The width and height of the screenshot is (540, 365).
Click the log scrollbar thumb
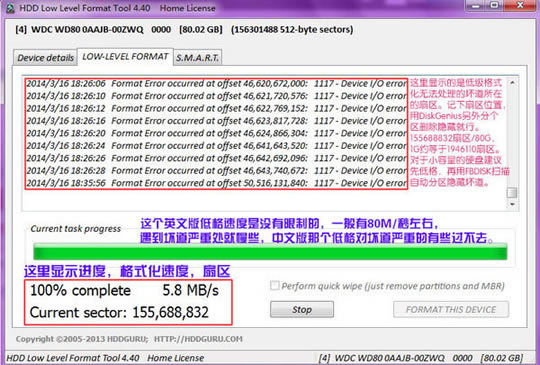(x=512, y=192)
